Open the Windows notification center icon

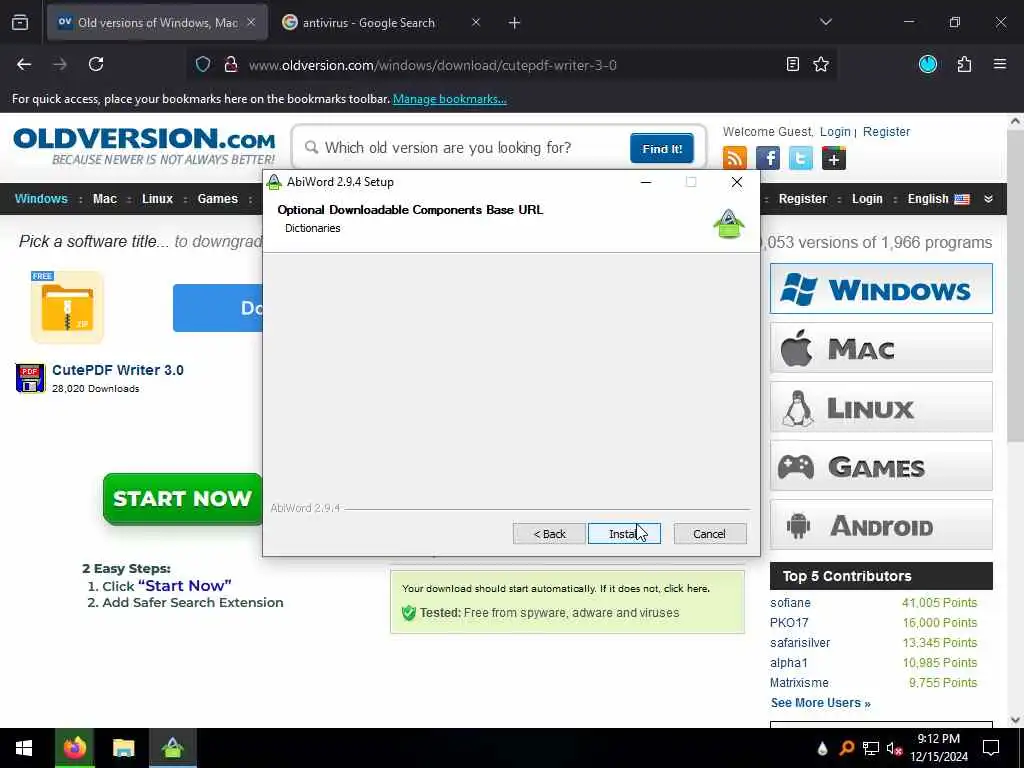991,748
